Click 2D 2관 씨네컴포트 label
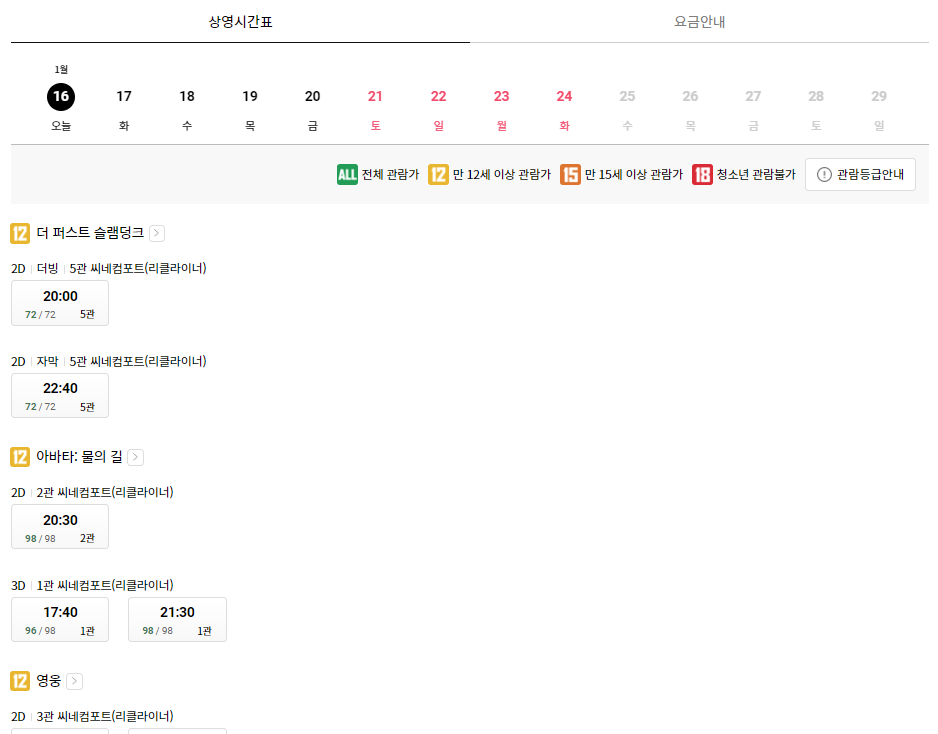This screenshot has height=734, width=938. [92, 492]
